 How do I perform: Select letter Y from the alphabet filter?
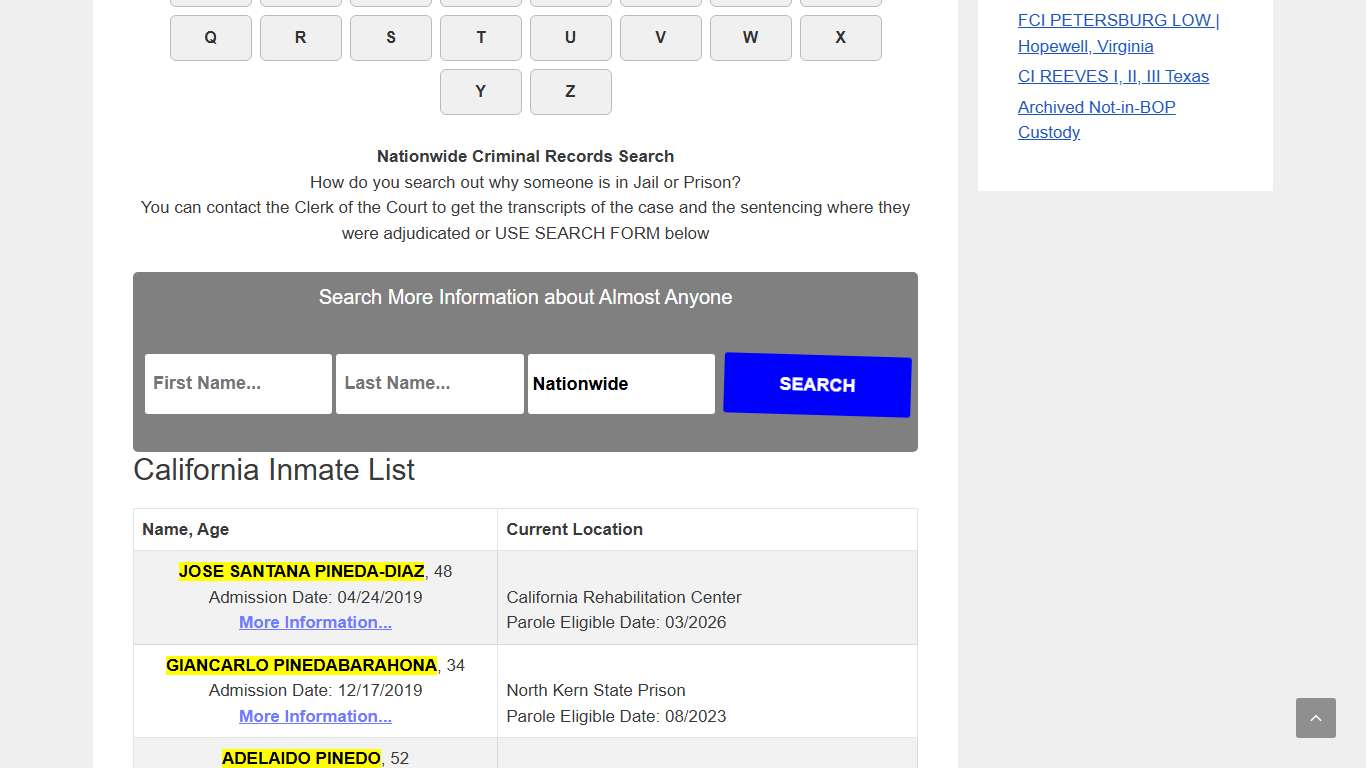point(480,91)
